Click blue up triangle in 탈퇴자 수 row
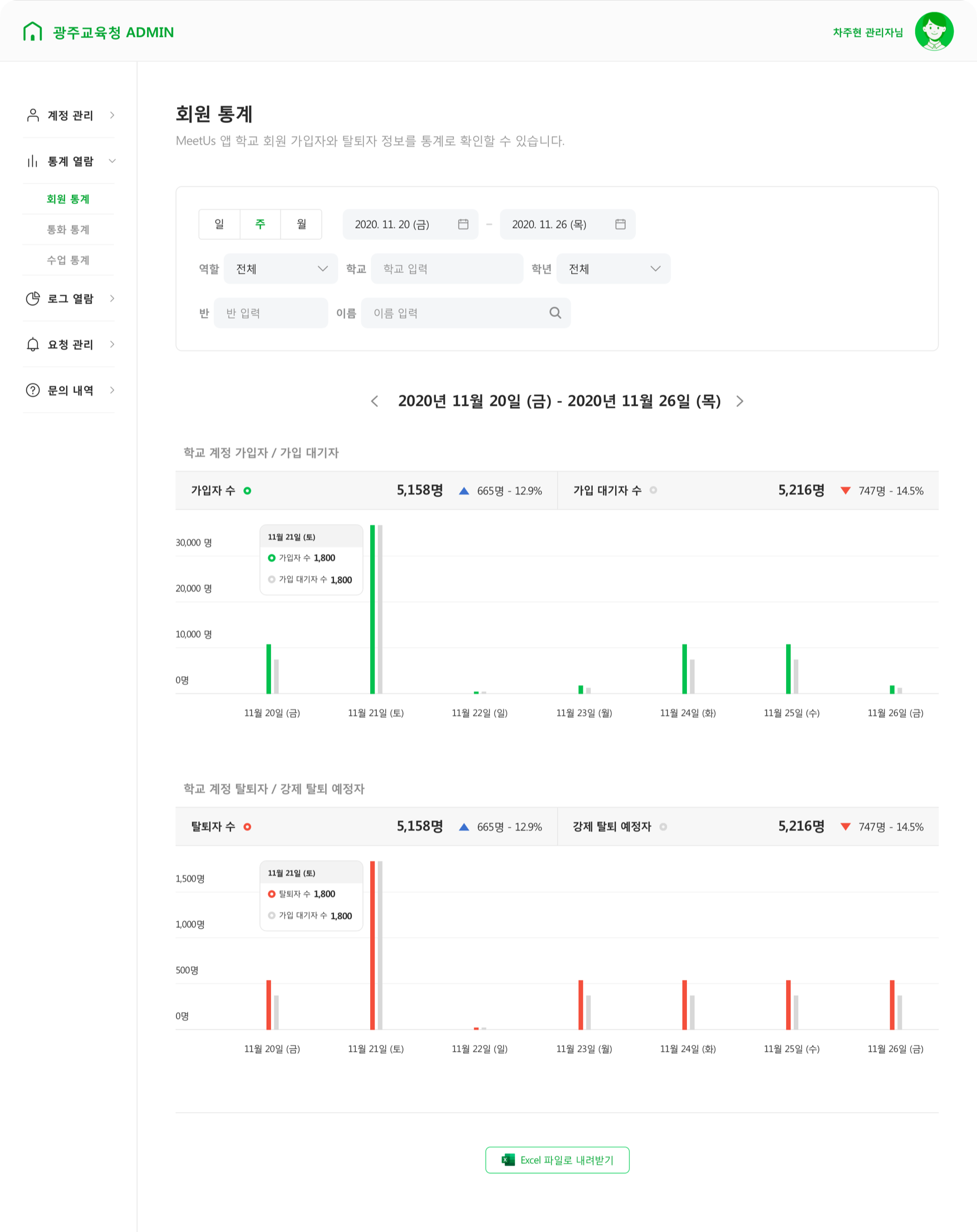This screenshot has width=977, height=1232. tap(464, 826)
